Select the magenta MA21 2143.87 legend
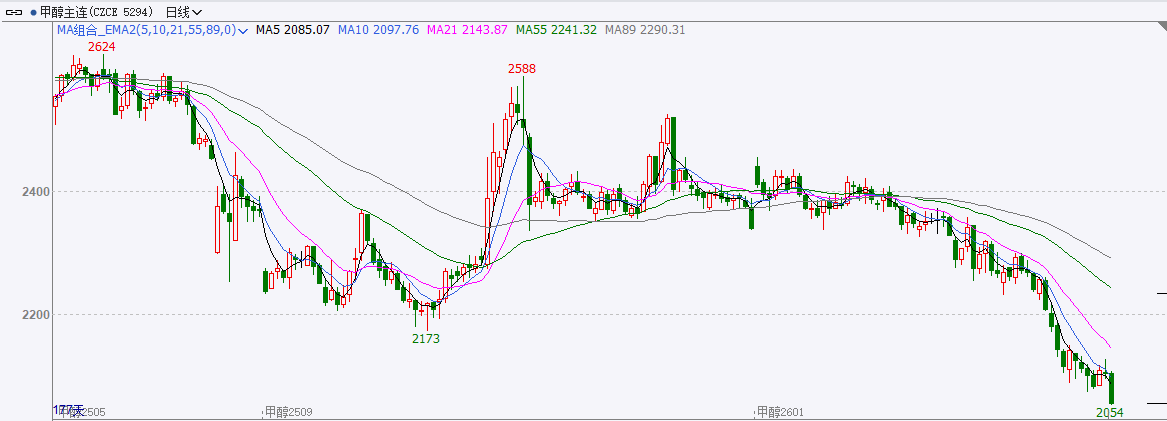This screenshot has width=1167, height=421. (467, 30)
